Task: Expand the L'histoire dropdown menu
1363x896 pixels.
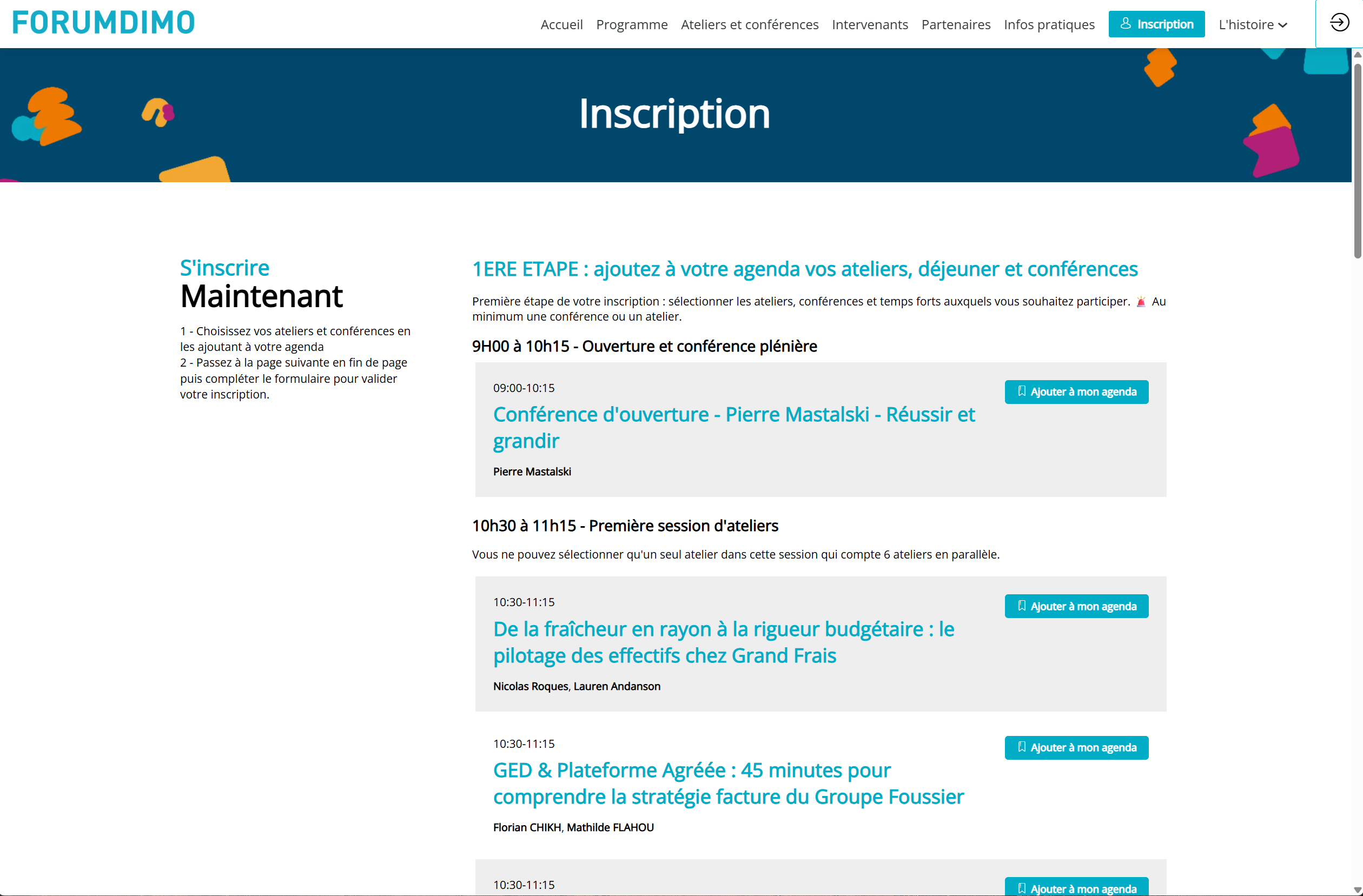Action: click(x=1246, y=25)
